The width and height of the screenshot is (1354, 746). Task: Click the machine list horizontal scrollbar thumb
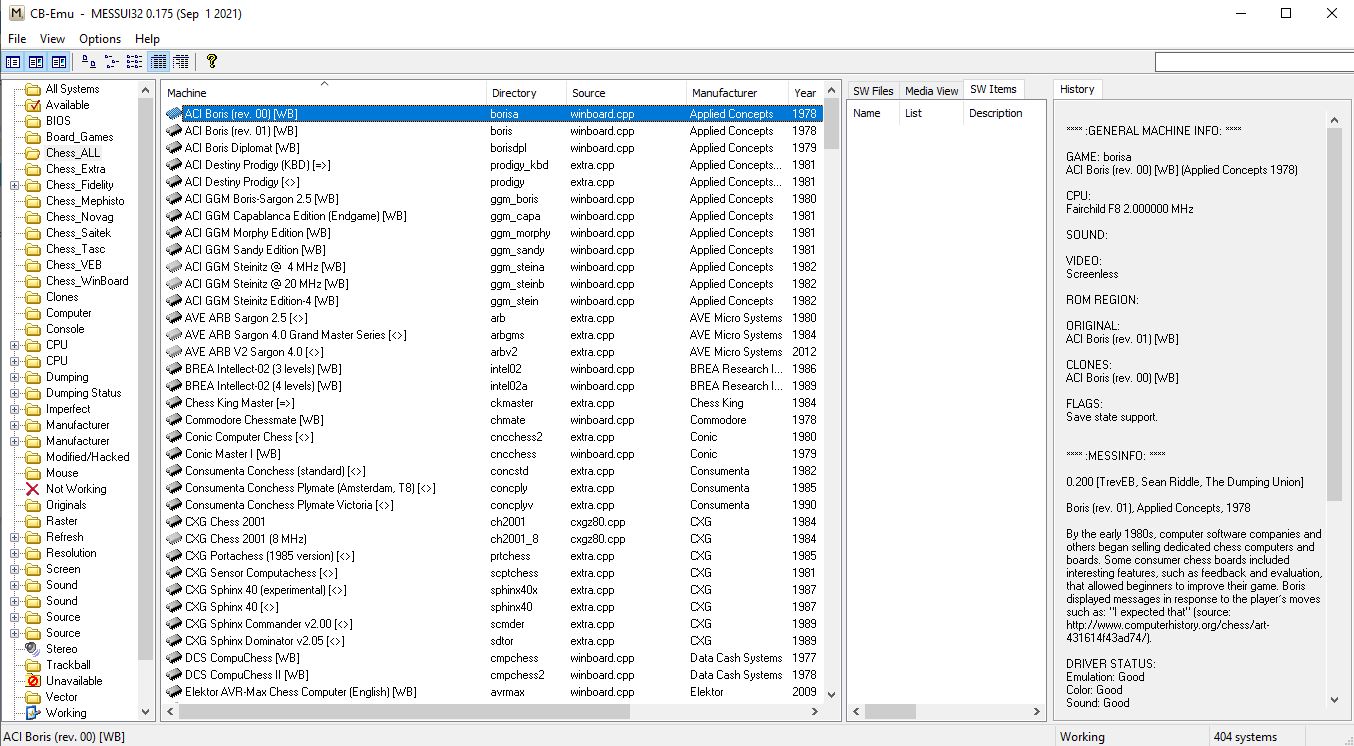[404, 712]
